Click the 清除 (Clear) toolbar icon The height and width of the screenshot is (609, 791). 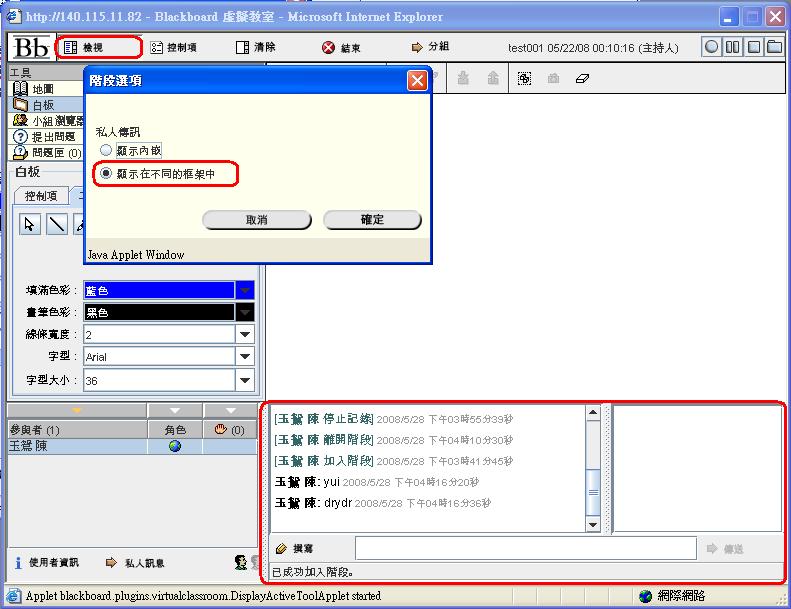tap(243, 47)
